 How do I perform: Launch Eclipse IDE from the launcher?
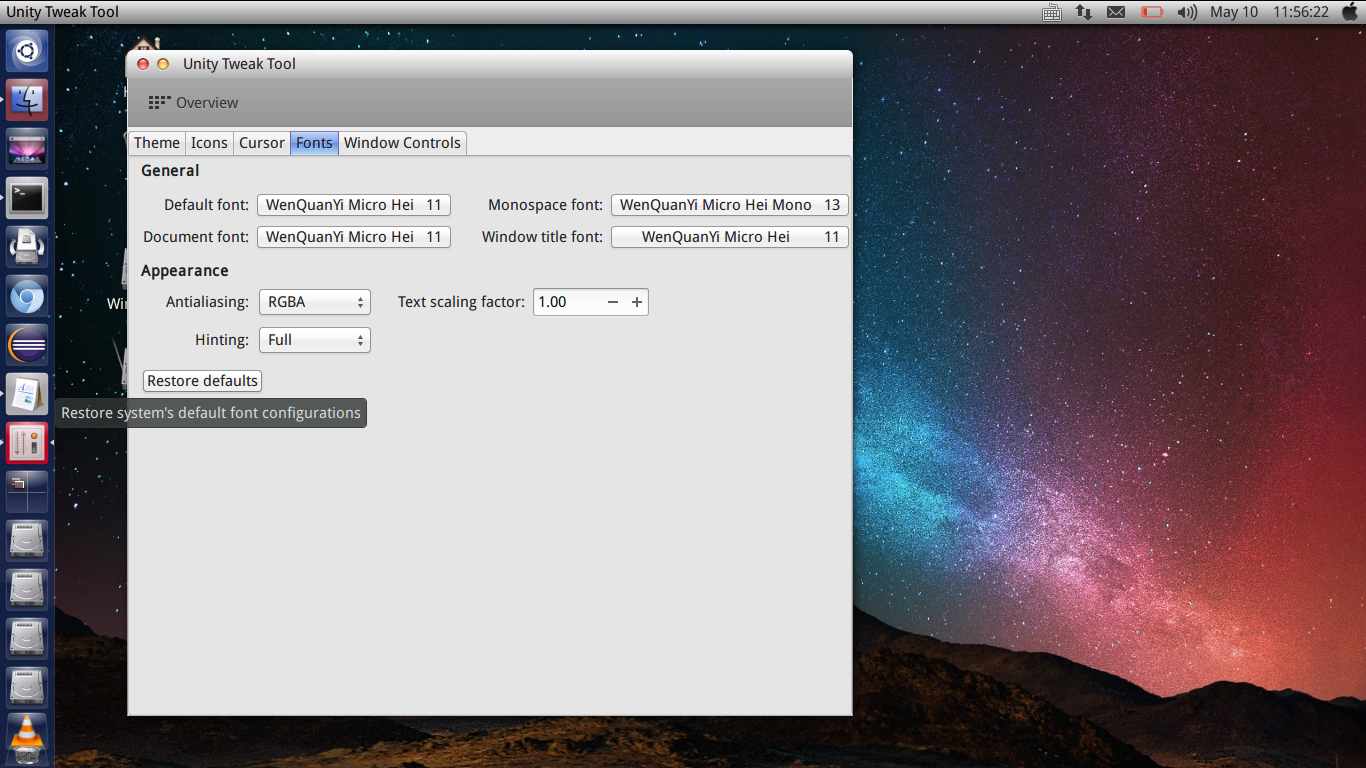(27, 345)
